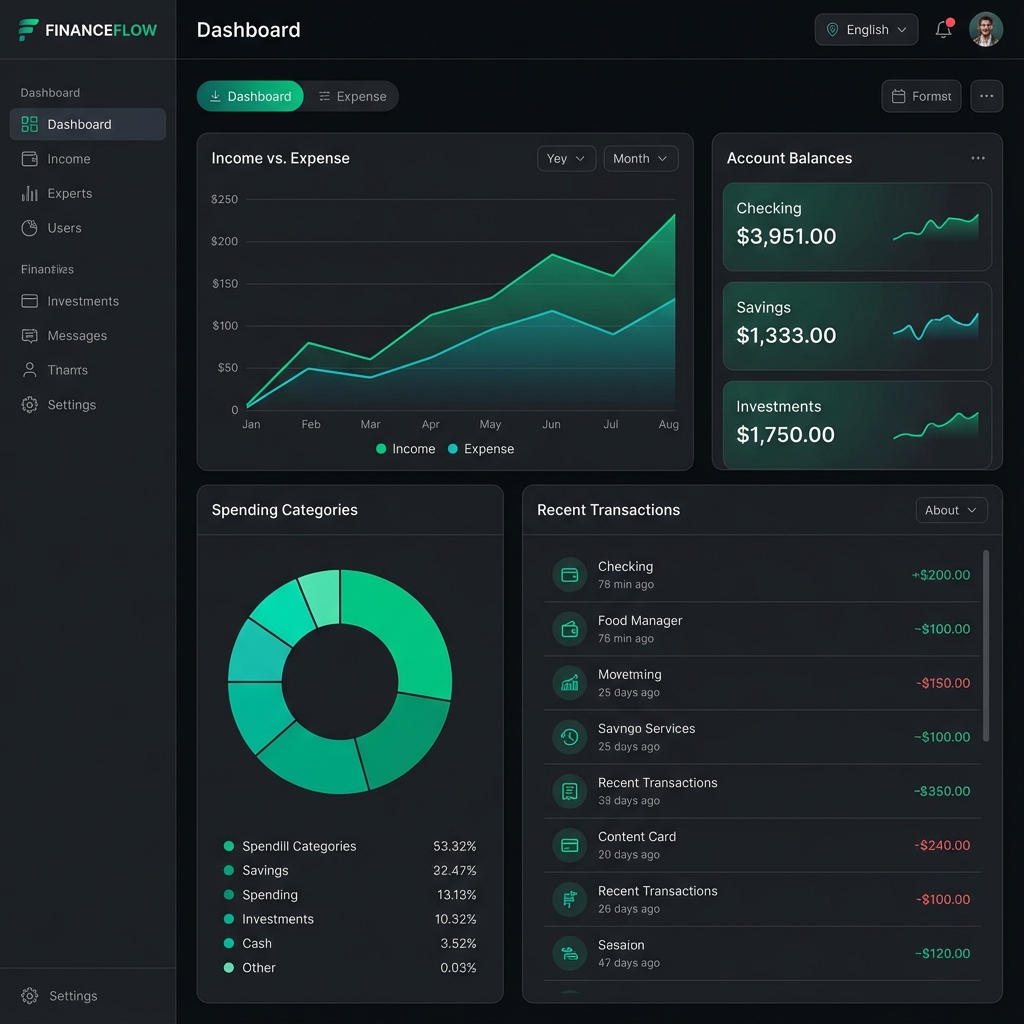Select the Income item in the sidebar
The height and width of the screenshot is (1024, 1024).
point(68,158)
